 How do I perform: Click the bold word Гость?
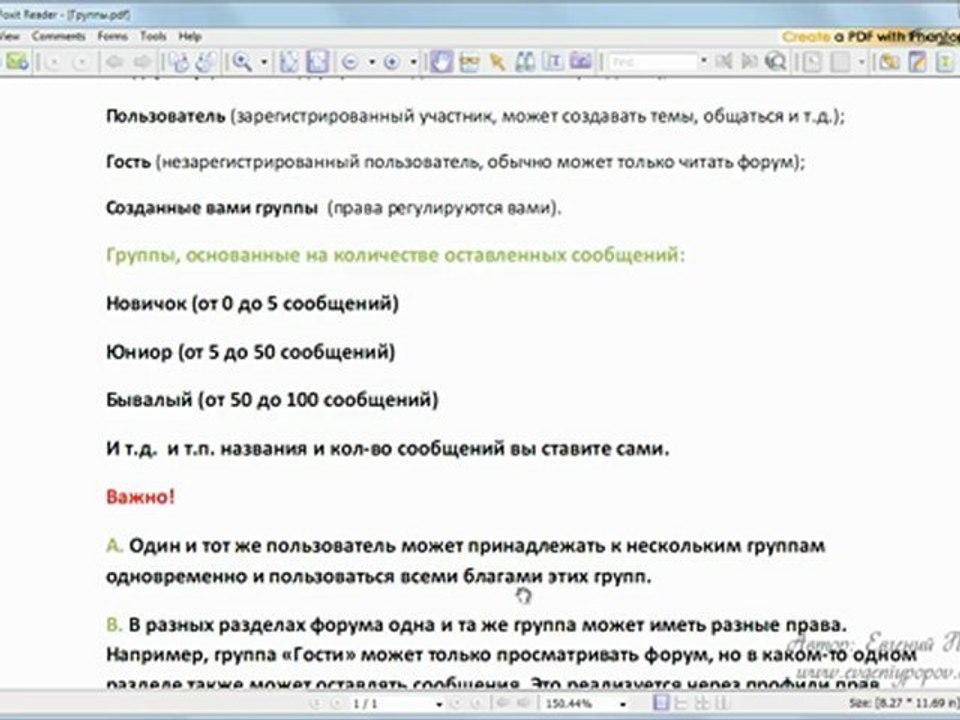[128, 162]
